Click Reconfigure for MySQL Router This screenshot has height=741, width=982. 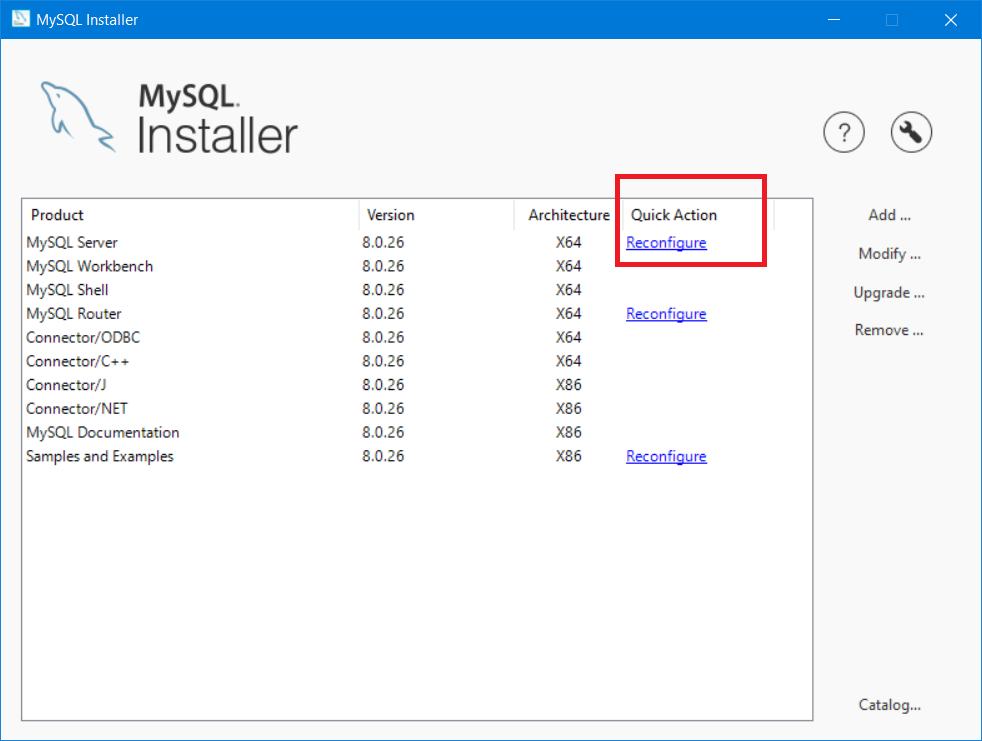tap(666, 314)
